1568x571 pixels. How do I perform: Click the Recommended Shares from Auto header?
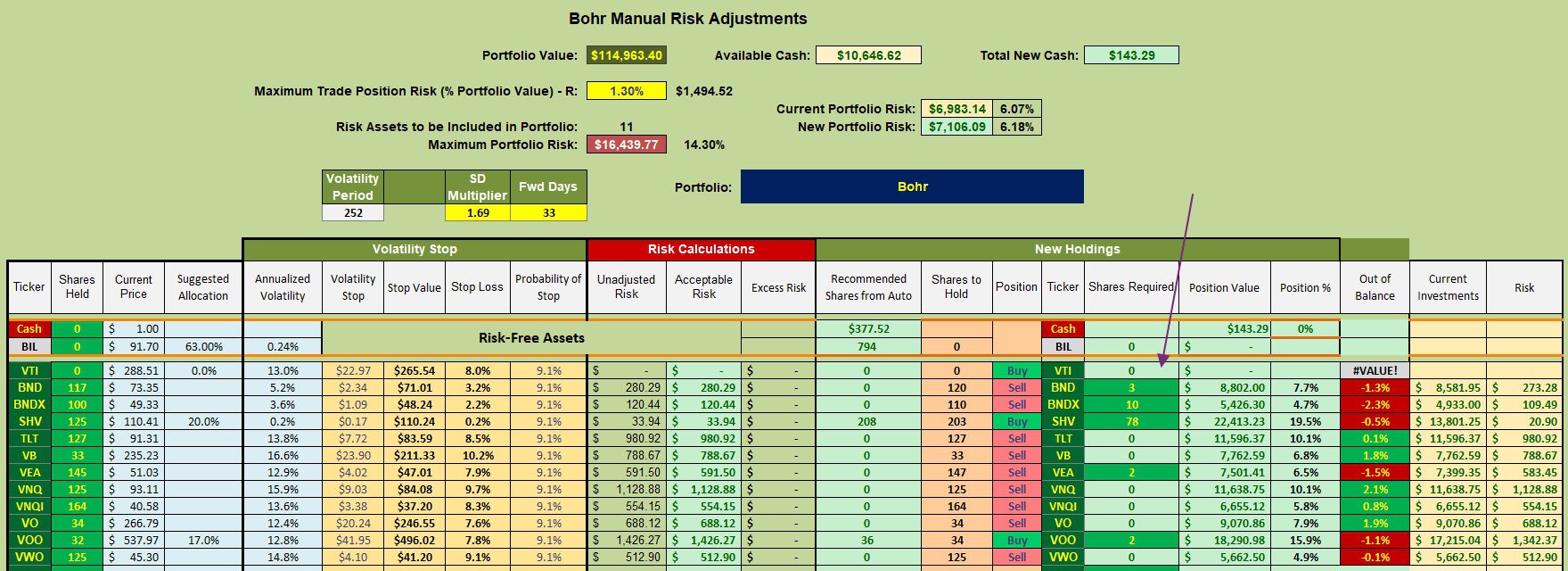(x=868, y=287)
